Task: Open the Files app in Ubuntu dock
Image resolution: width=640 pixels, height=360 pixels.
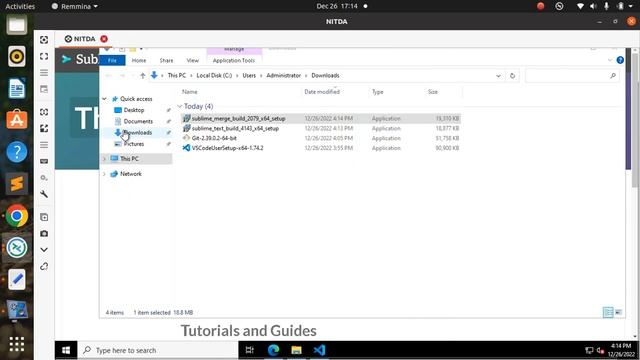Action: 17,25
